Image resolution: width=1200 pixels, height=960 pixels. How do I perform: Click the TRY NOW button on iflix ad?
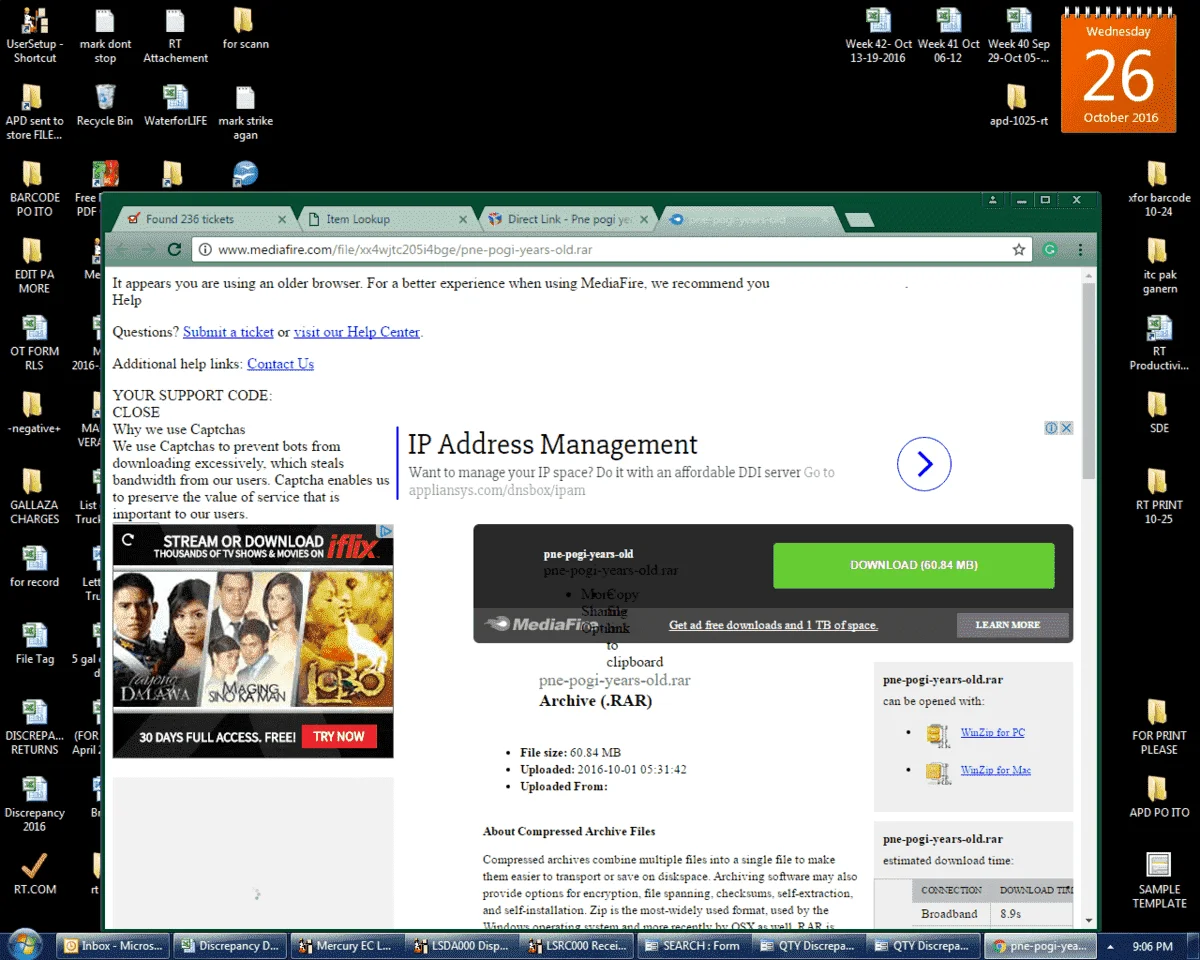339,736
